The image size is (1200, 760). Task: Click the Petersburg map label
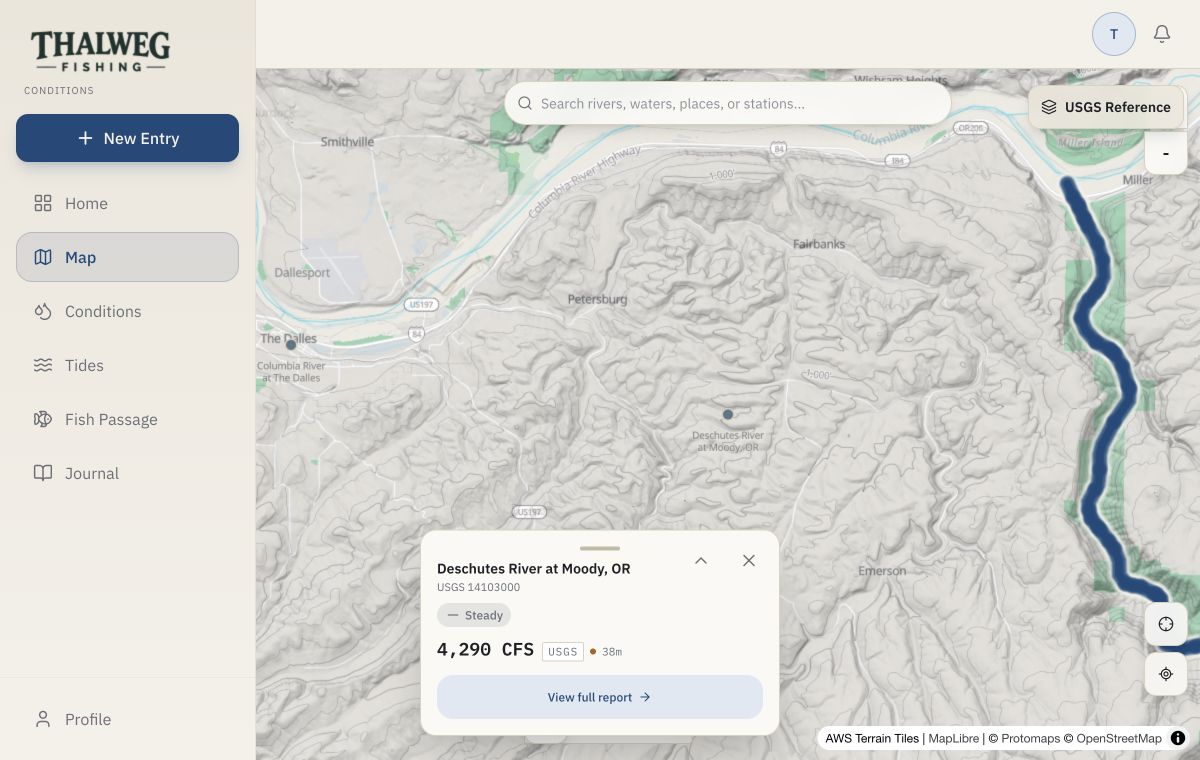click(597, 299)
